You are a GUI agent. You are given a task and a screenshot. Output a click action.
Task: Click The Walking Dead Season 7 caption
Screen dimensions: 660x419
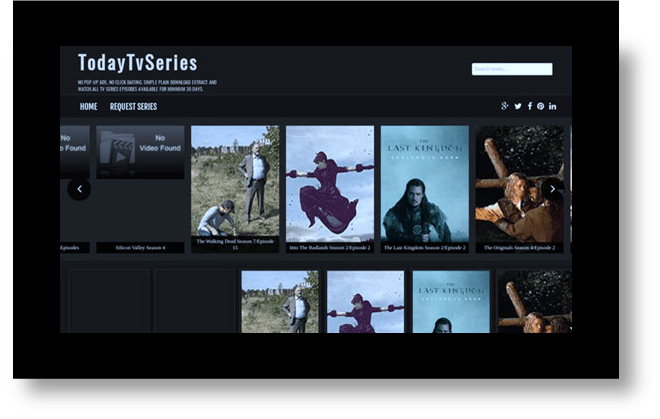point(235,245)
